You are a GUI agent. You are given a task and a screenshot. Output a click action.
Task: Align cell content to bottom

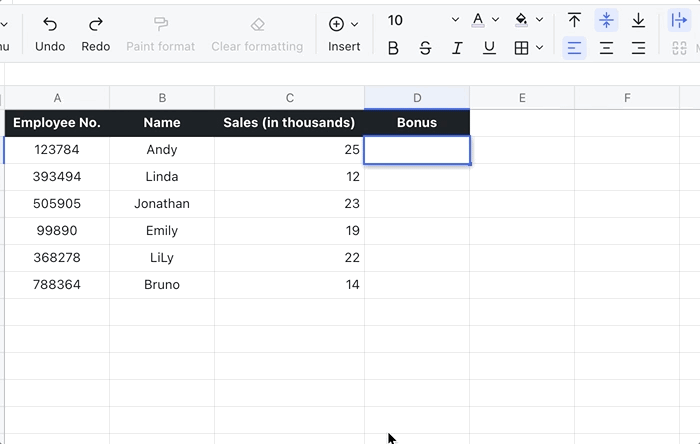(638, 20)
